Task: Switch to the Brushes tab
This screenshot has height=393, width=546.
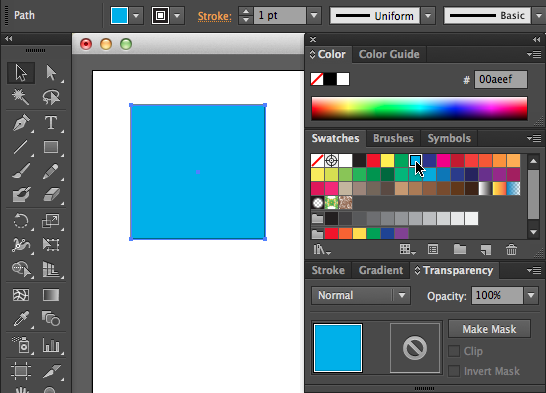Action: point(393,138)
